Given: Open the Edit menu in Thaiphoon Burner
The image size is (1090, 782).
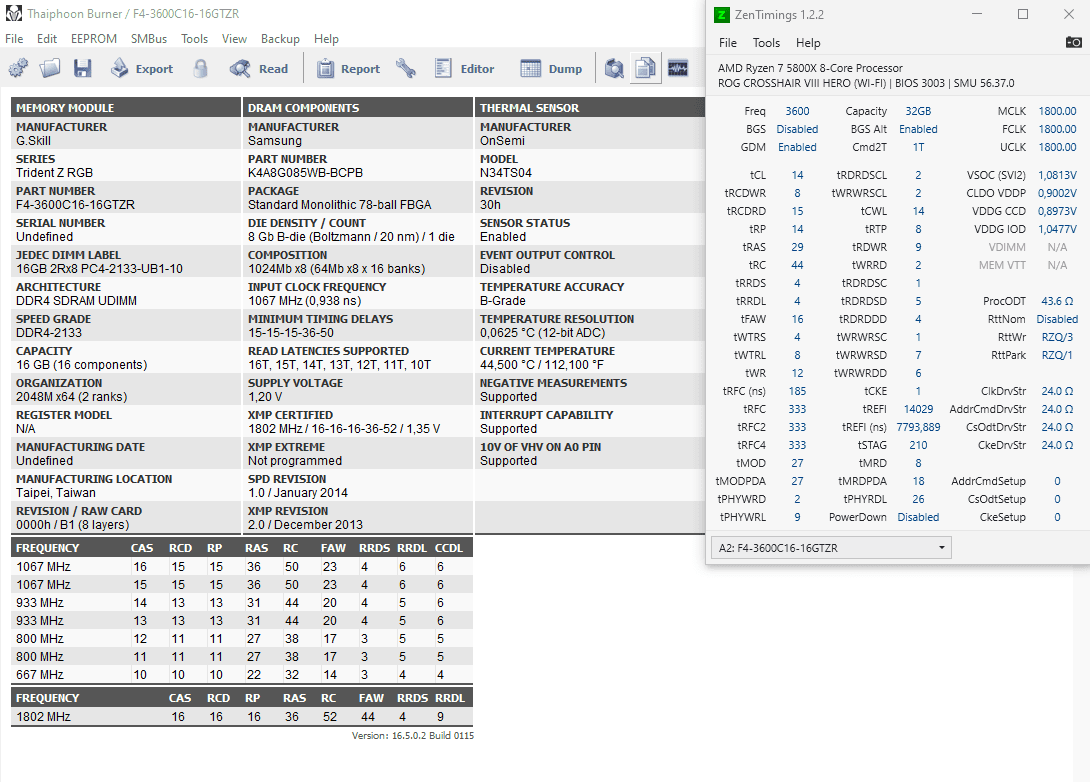Looking at the screenshot, I should 47,39.
